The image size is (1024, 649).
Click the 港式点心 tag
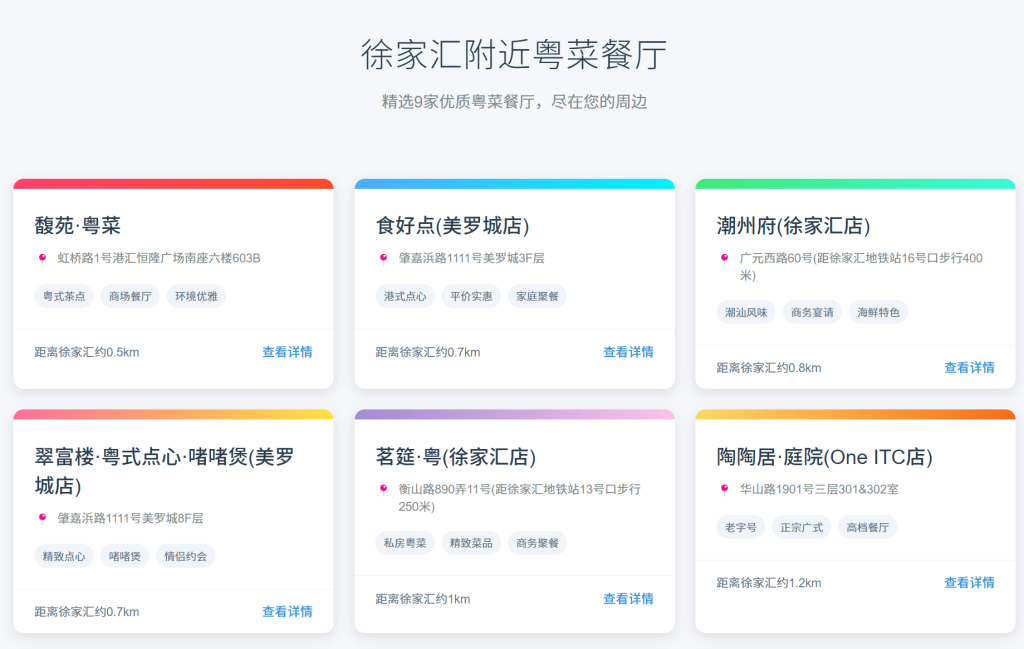(x=405, y=296)
